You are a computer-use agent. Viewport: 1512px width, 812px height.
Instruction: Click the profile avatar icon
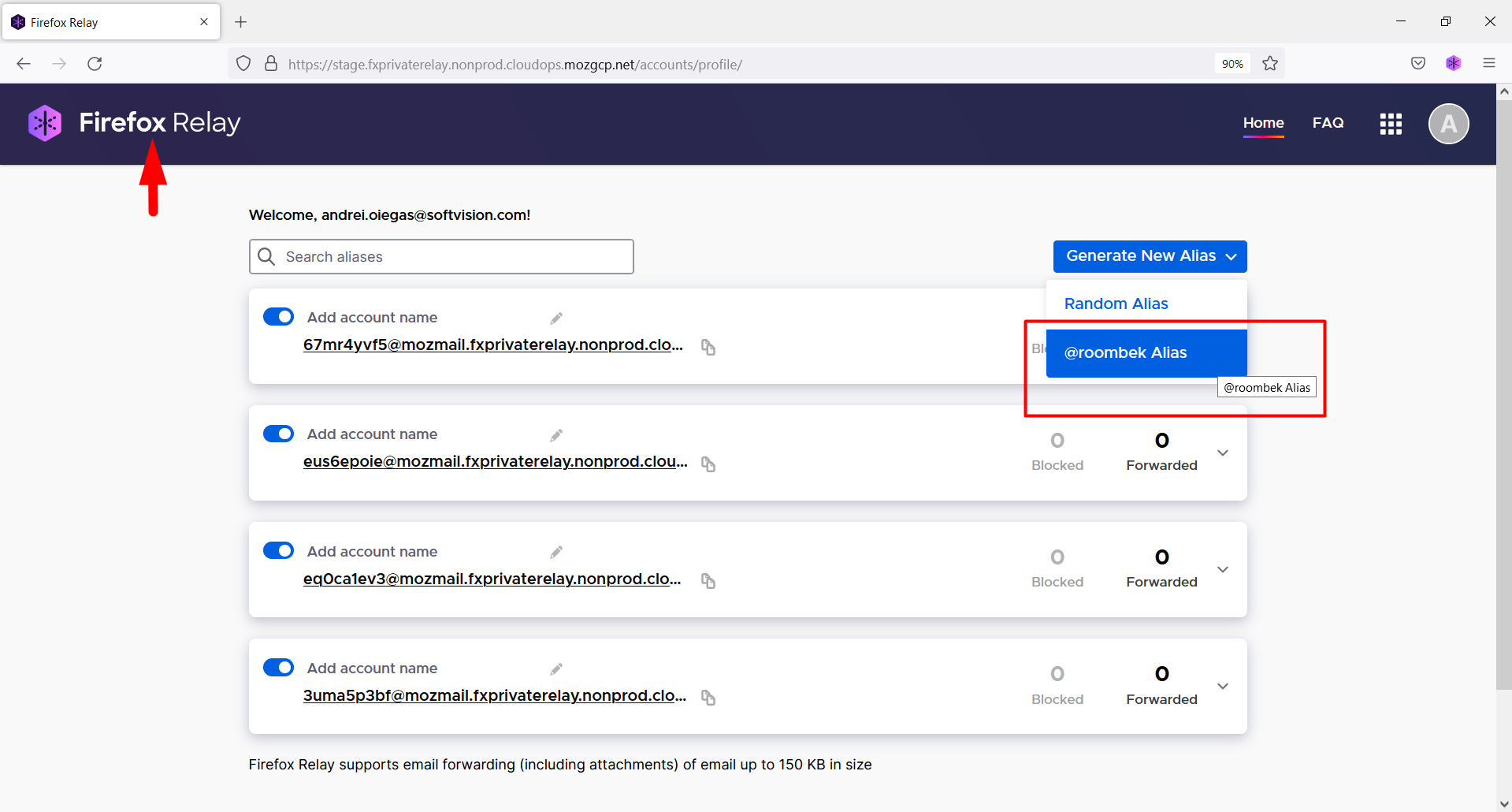click(1449, 124)
